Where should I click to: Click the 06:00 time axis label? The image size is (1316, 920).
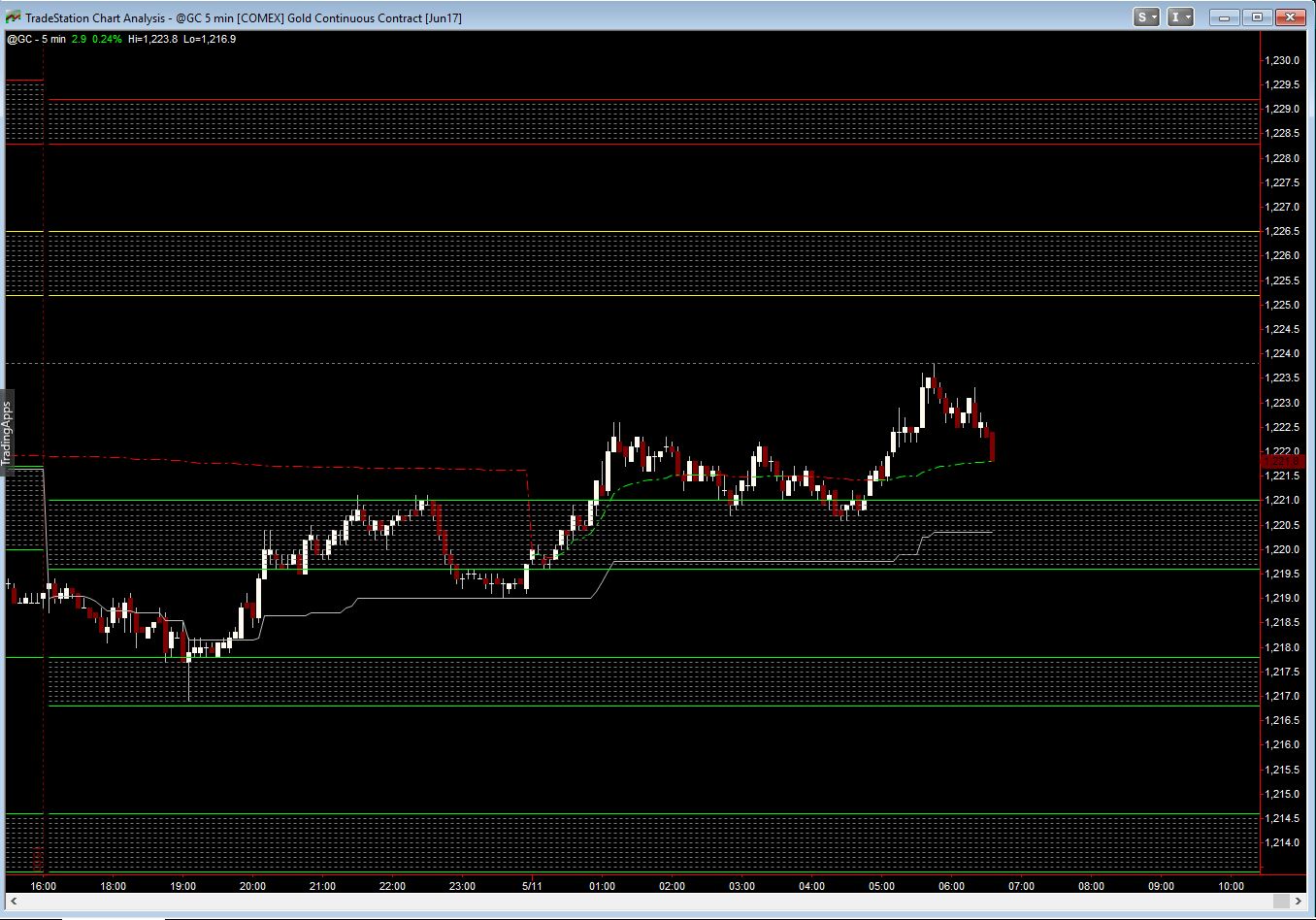pyautogui.click(x=952, y=886)
